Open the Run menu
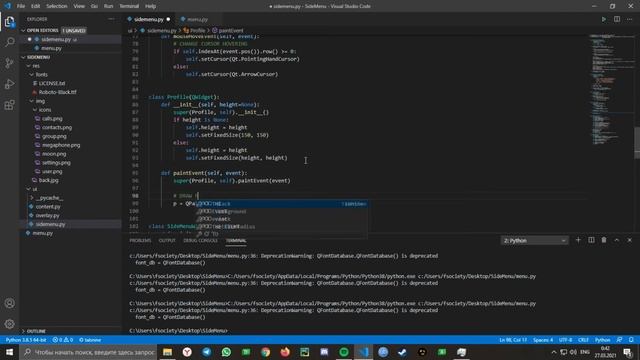 coord(108,6)
